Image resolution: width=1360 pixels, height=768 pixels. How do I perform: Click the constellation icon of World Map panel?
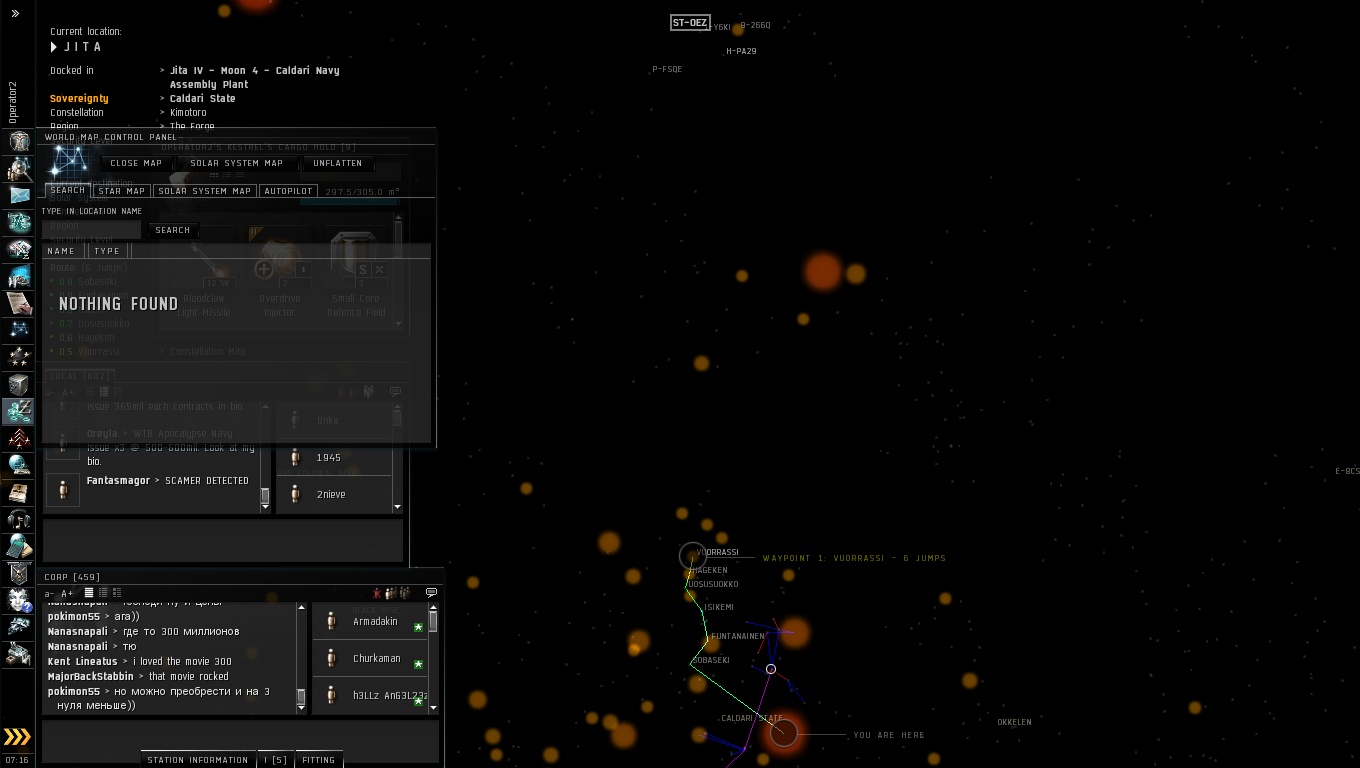click(70, 160)
